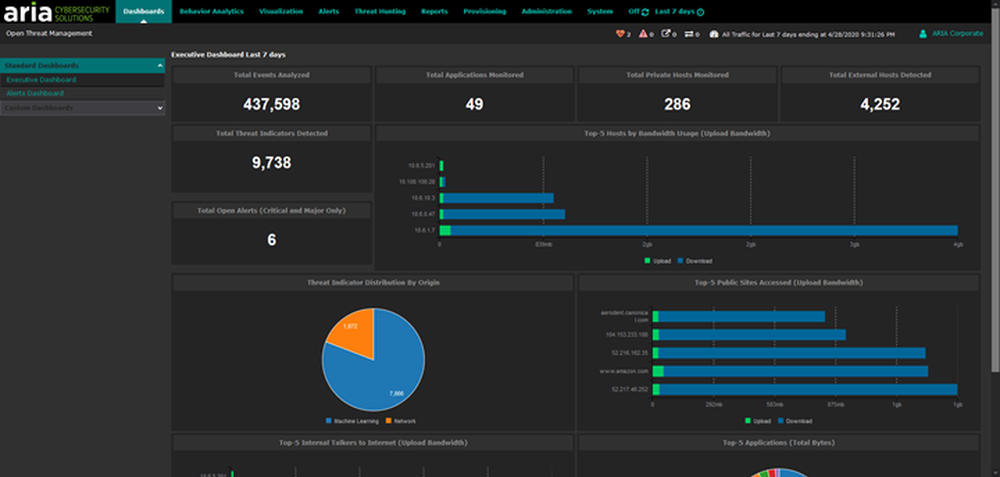
Task: Click the traffic gauge icon
Action: (714, 34)
